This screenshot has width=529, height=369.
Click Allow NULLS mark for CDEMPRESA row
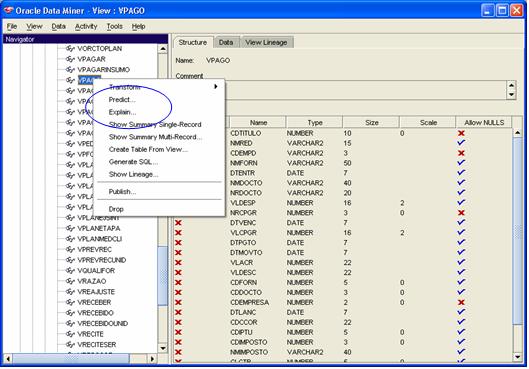click(x=461, y=302)
